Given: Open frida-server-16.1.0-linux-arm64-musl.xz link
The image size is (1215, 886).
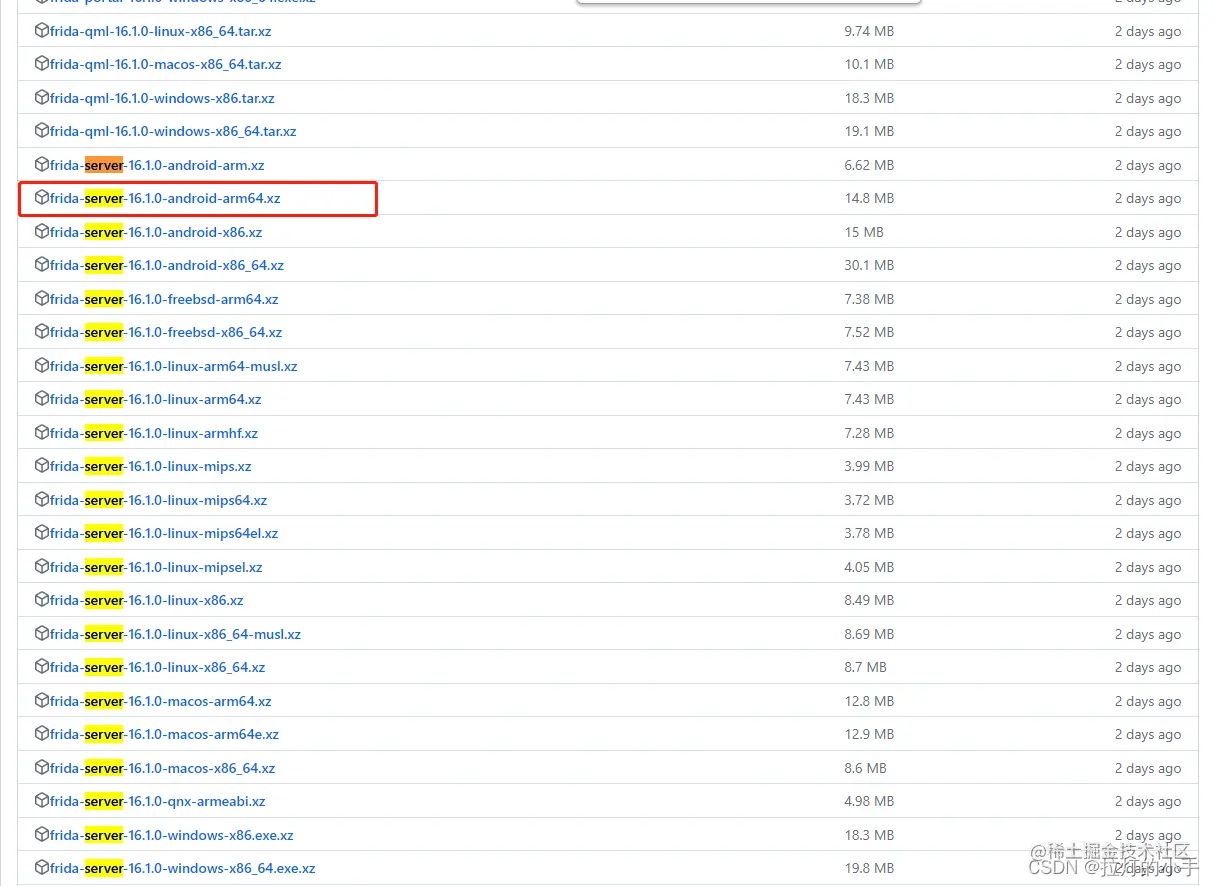Looking at the screenshot, I should pos(174,366).
